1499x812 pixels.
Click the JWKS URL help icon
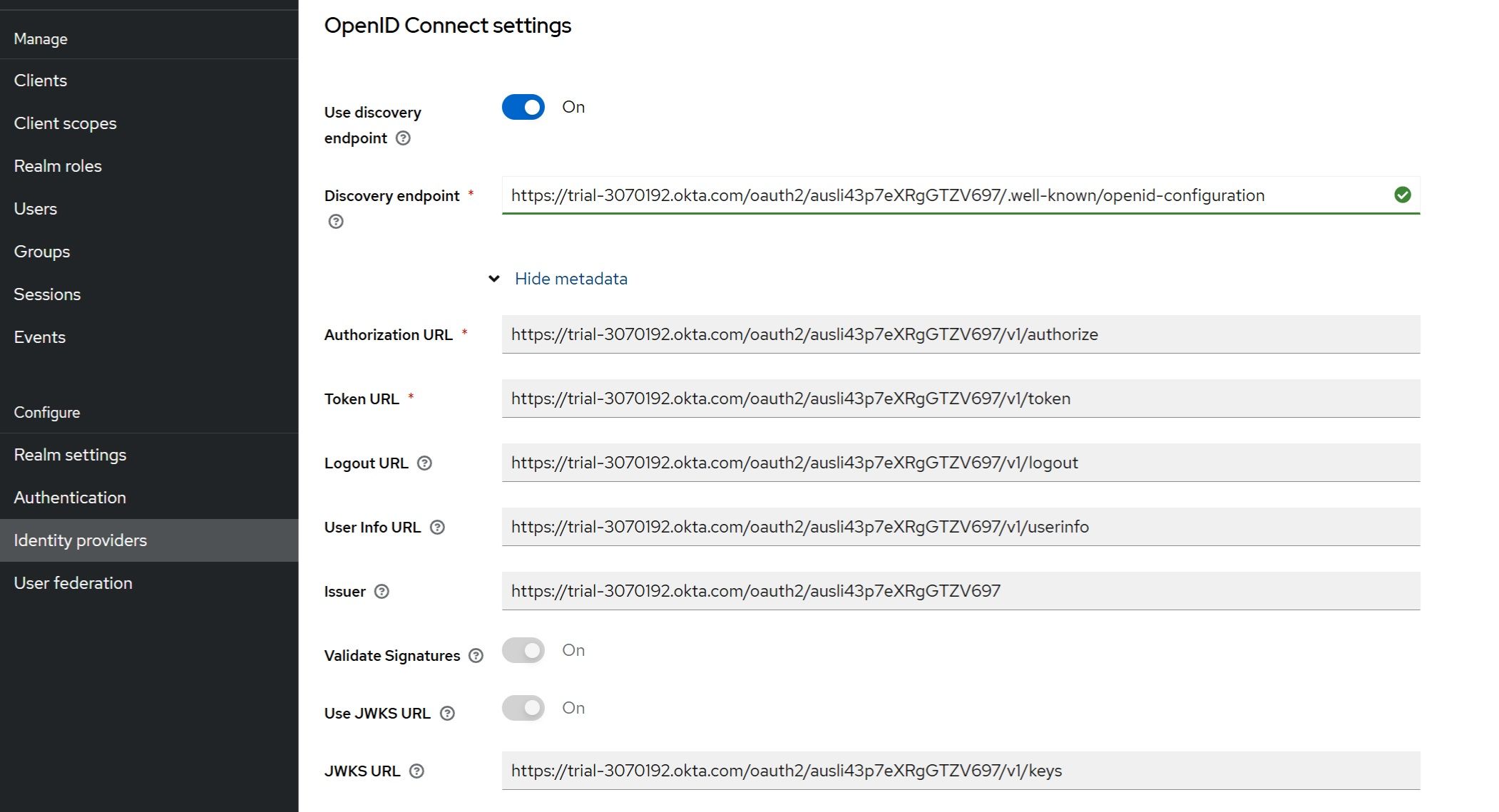pyautogui.click(x=417, y=771)
